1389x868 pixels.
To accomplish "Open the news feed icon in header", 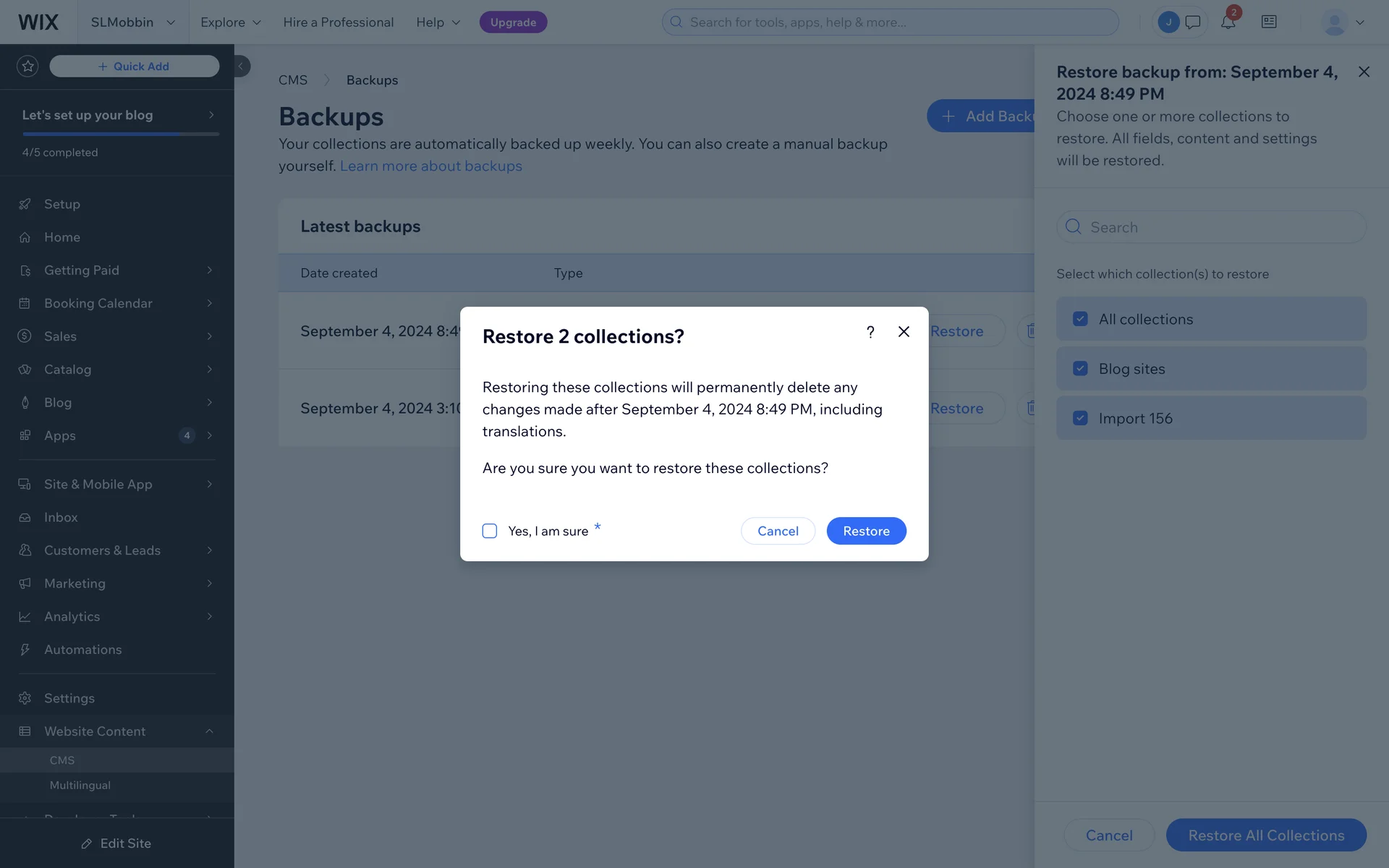I will point(1269,22).
